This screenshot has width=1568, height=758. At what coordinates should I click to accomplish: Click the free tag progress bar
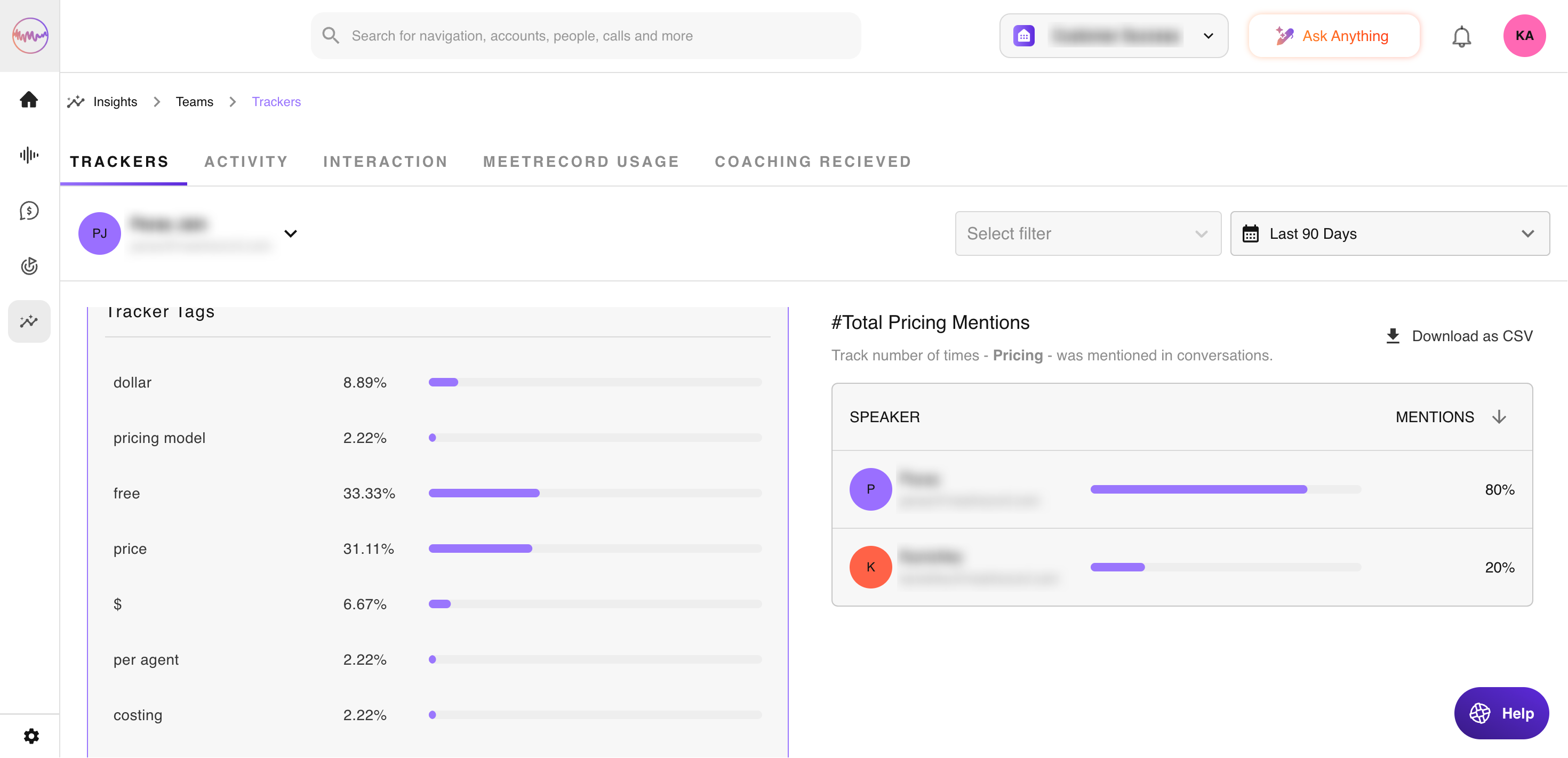pyautogui.click(x=595, y=494)
